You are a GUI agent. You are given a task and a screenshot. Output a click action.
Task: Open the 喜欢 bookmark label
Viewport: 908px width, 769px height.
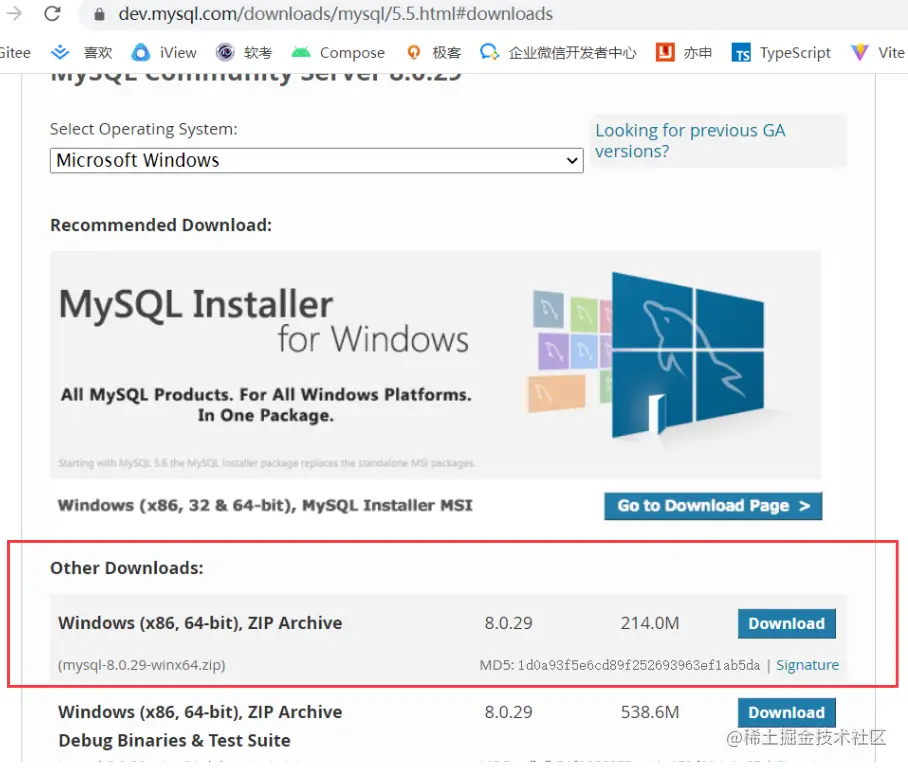(98, 53)
